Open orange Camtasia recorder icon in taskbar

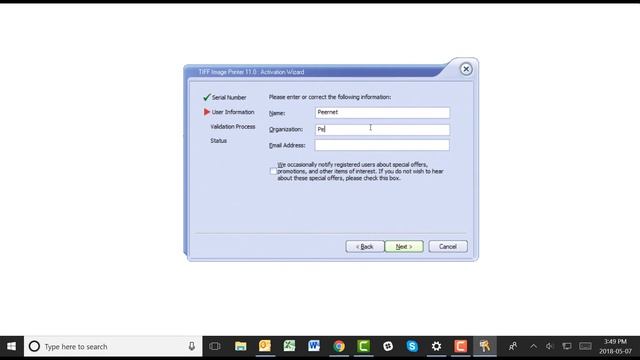(x=460, y=347)
